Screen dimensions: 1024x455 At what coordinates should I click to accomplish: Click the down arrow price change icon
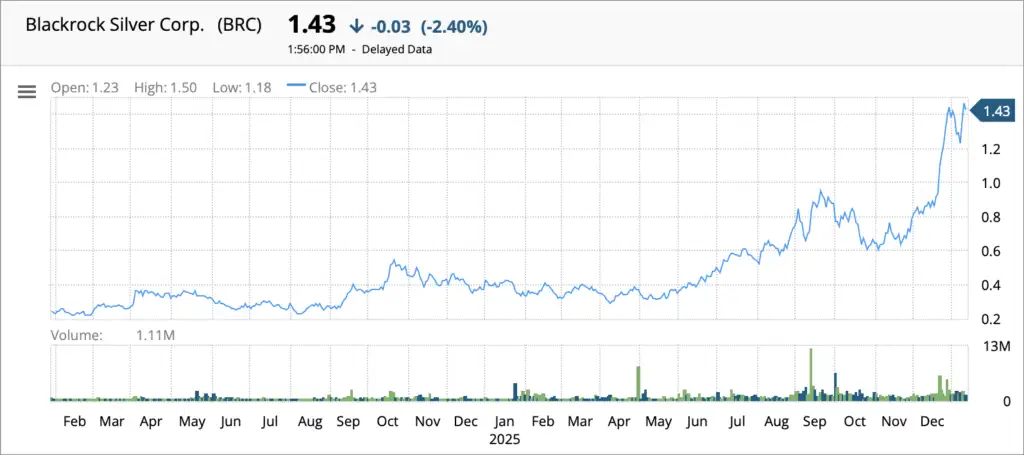[357, 27]
